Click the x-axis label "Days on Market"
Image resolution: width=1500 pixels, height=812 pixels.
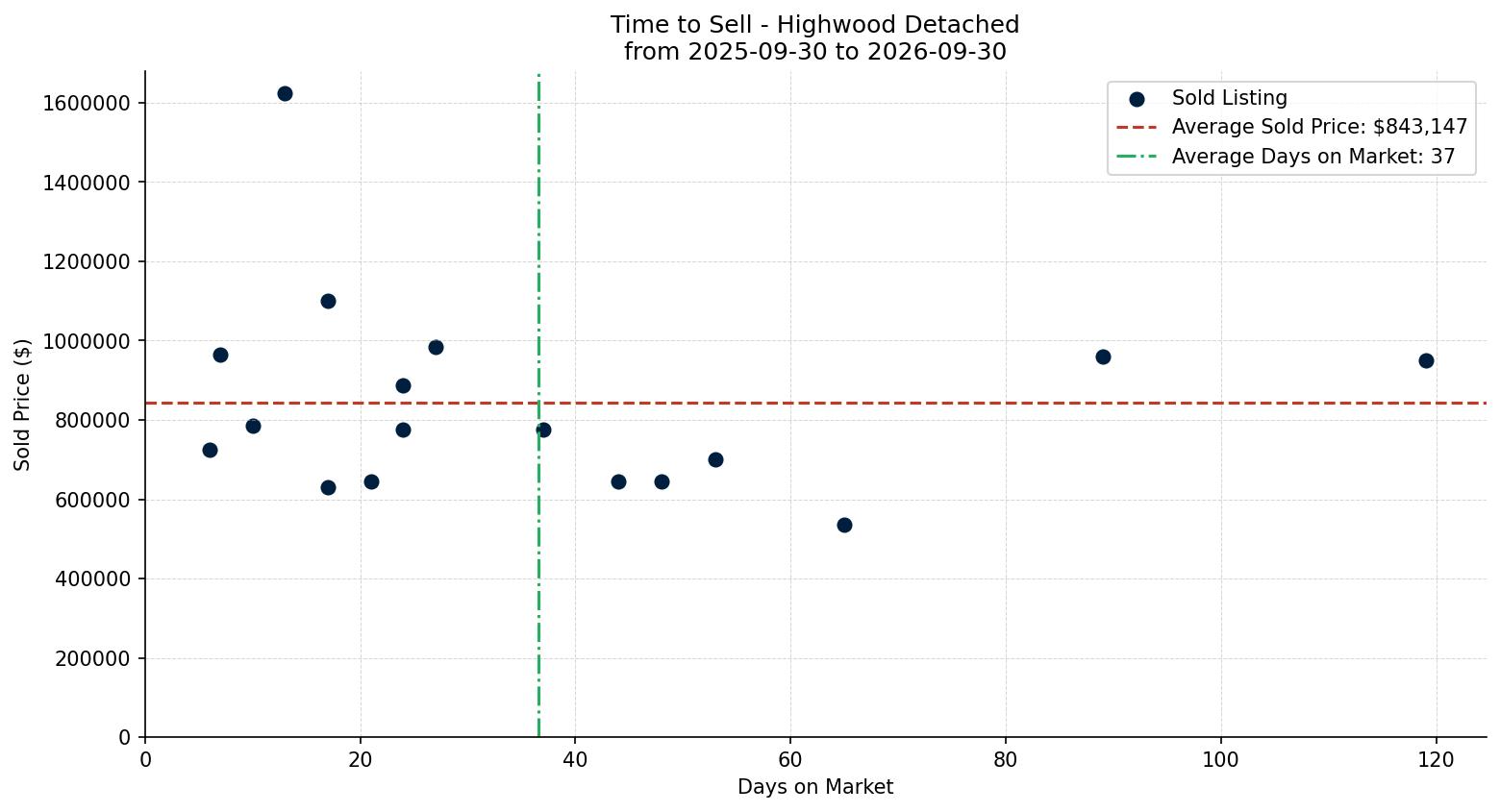pos(814,787)
